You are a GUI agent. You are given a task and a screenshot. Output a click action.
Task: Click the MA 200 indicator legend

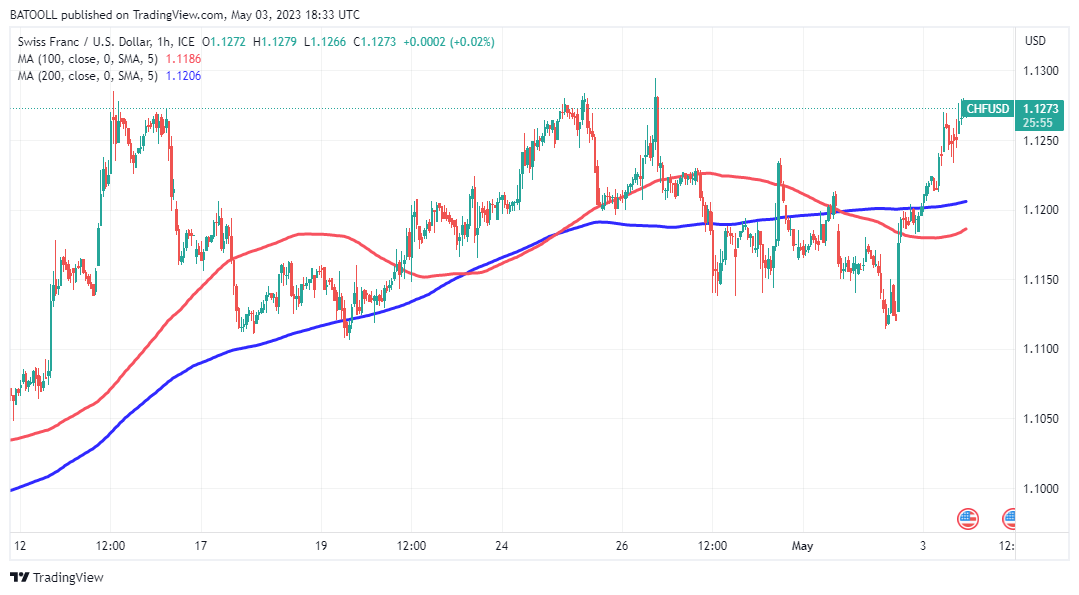[x=88, y=76]
